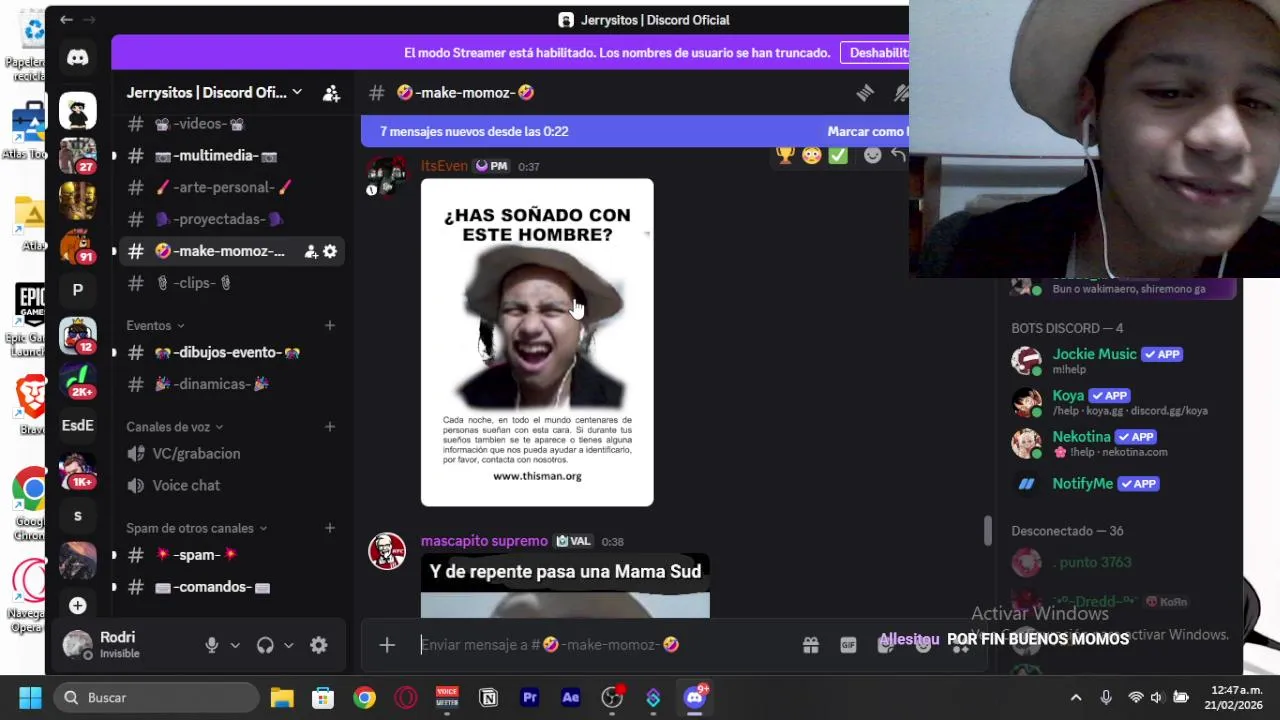Show hidden icons in system tray
This screenshot has width=1280, height=720.
coord(1076,698)
